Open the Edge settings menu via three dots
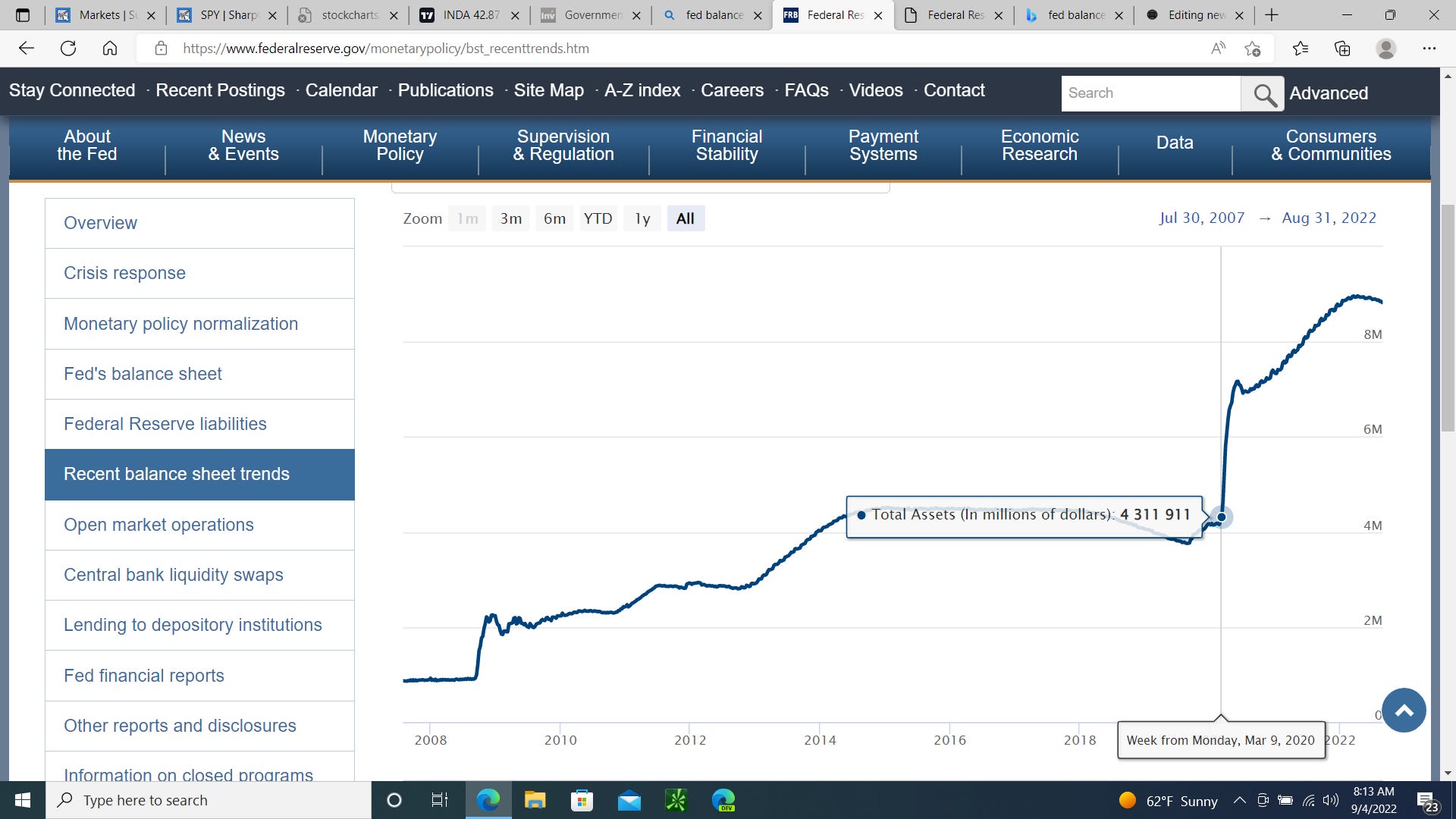Screen dimensions: 1456x819 tap(1429, 48)
